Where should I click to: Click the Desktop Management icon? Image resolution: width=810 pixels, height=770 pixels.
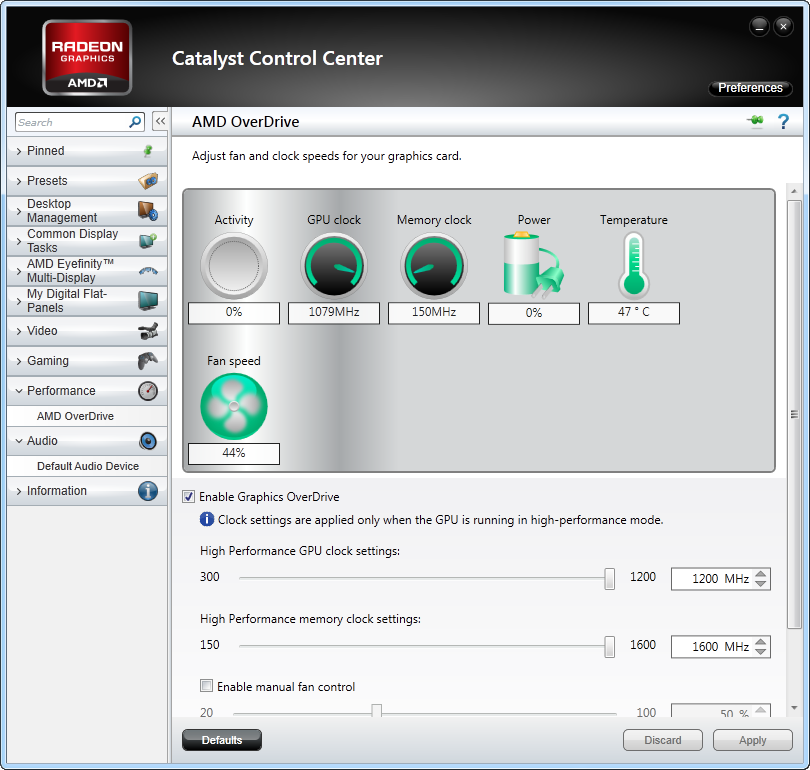pyautogui.click(x=148, y=211)
